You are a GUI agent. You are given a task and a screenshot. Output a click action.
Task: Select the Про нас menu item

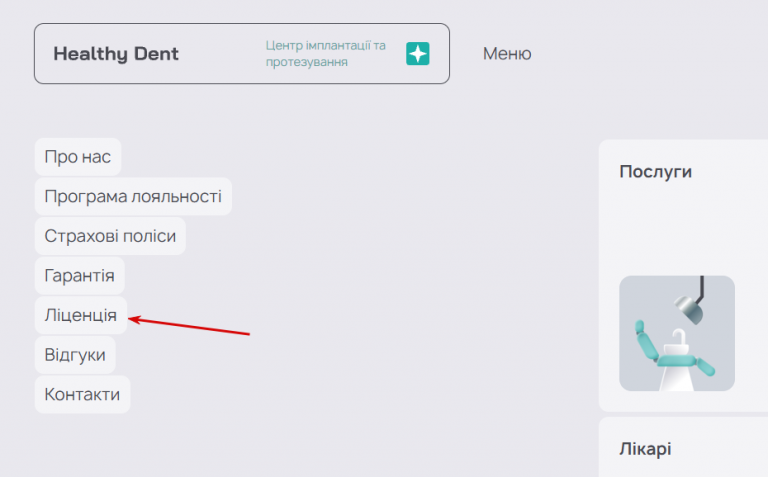(x=78, y=157)
